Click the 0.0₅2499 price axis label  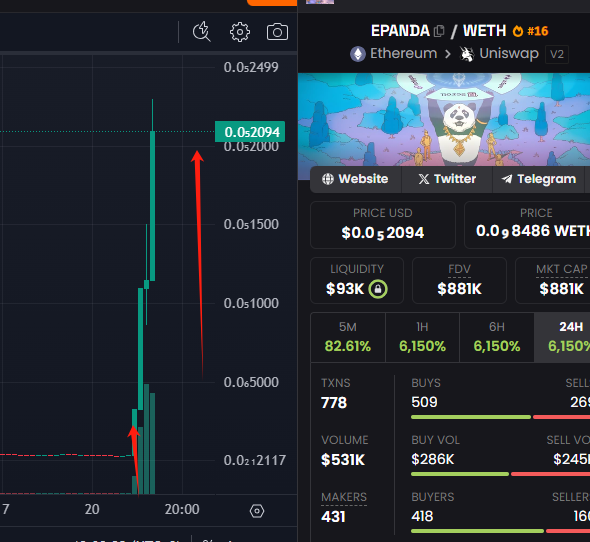(251, 67)
